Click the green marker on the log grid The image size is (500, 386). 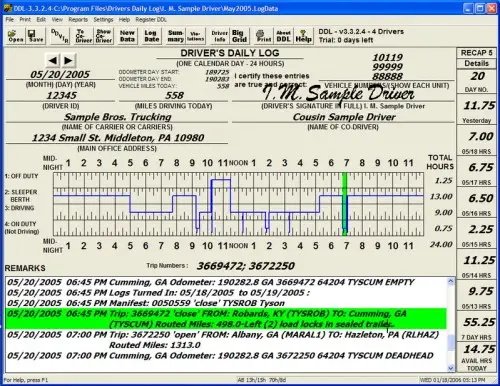pos(345,204)
